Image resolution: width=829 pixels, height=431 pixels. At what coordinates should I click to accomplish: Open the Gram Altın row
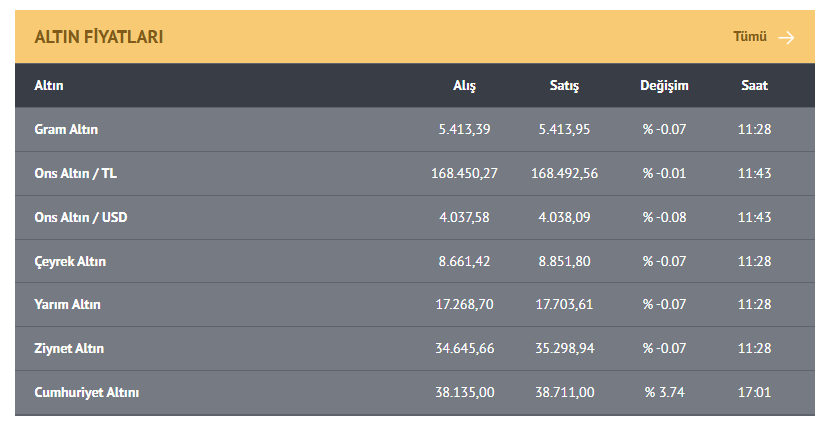pyautogui.click(x=66, y=130)
